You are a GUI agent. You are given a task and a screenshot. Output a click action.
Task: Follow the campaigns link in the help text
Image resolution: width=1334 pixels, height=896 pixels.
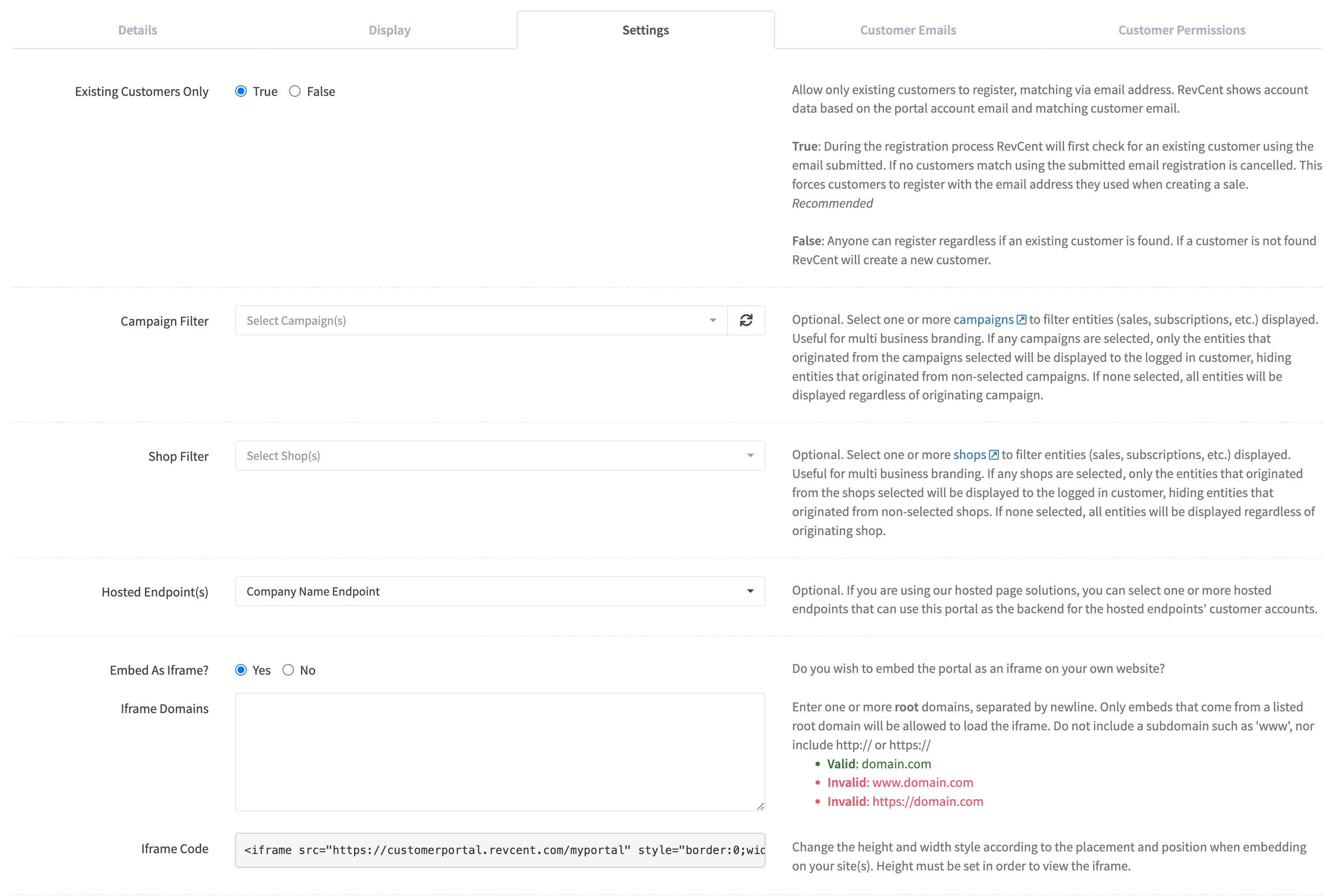click(x=983, y=319)
